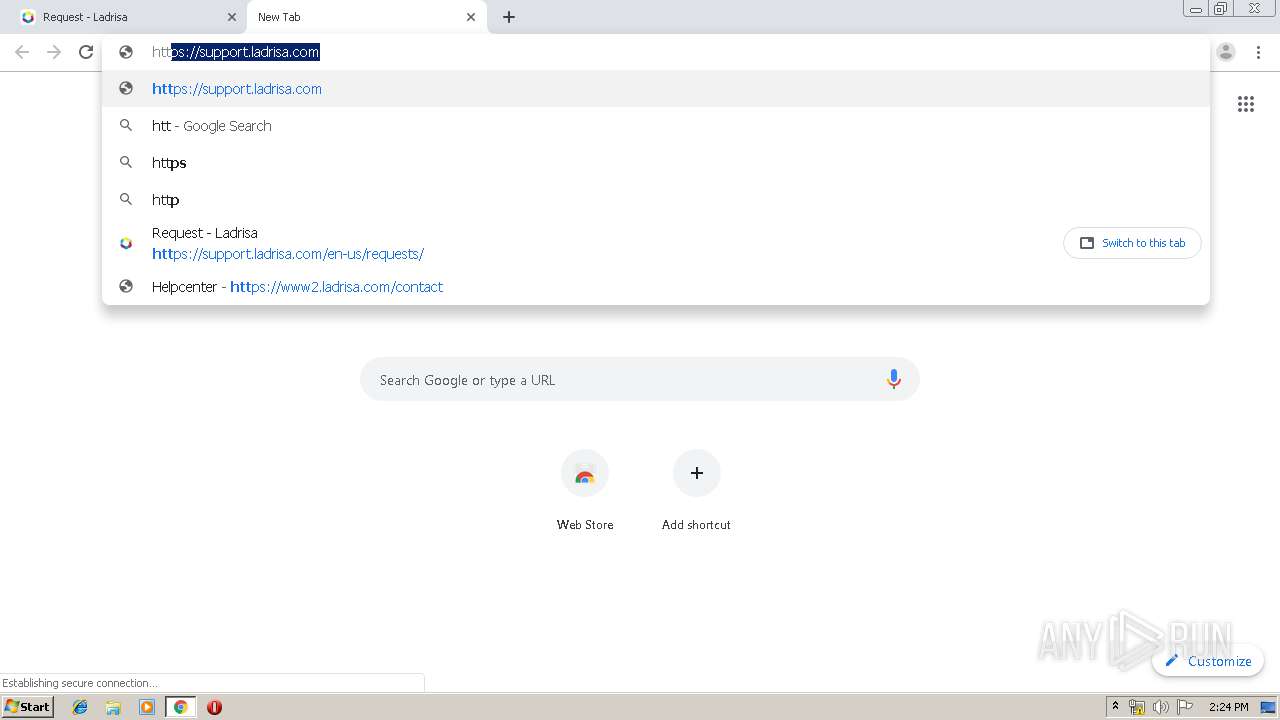Viewport: 1280px width, 720px height.
Task: Open the Chrome three-dot menu
Action: tap(1258, 52)
